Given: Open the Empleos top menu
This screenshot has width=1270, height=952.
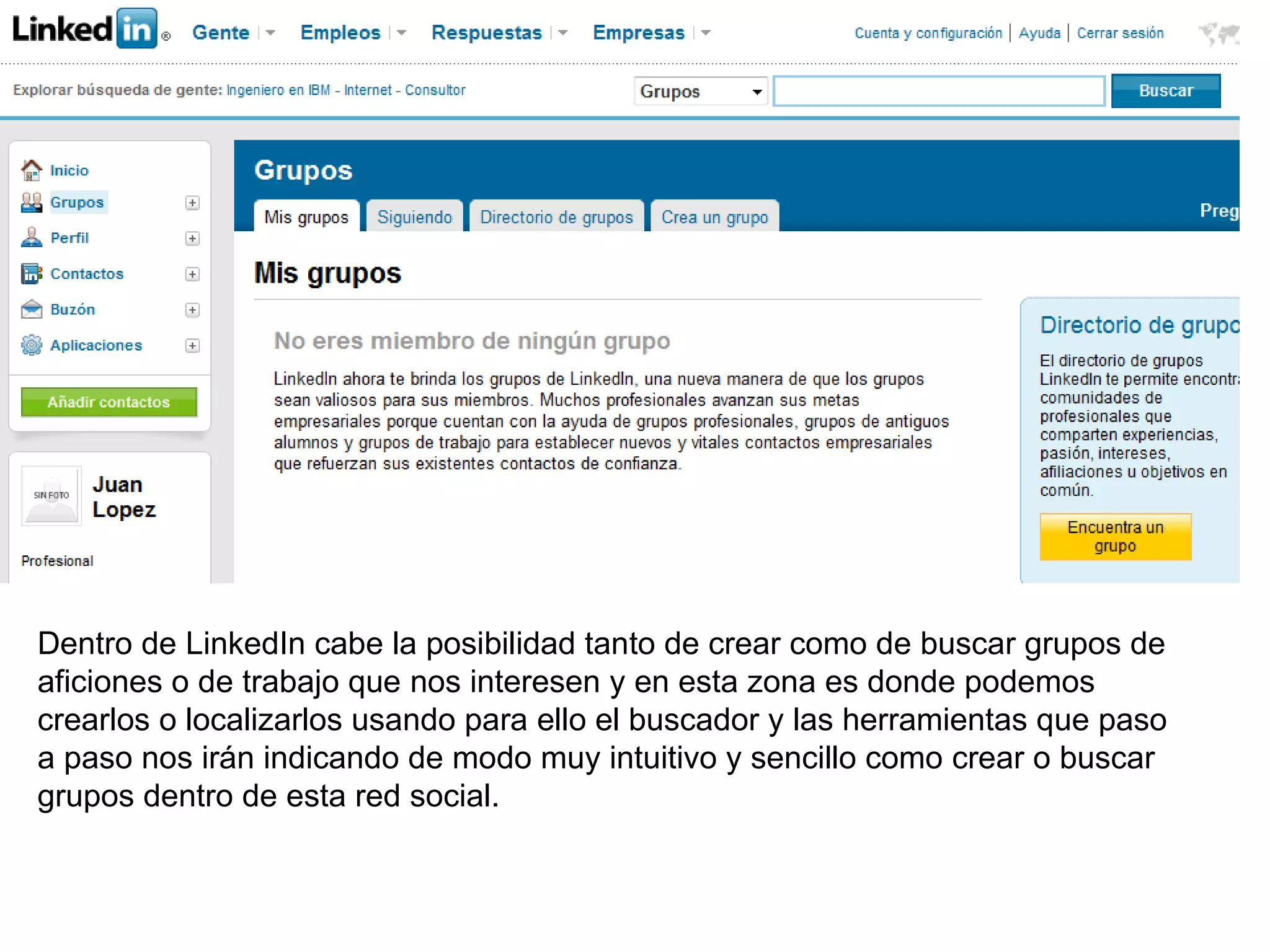Looking at the screenshot, I should point(340,32).
